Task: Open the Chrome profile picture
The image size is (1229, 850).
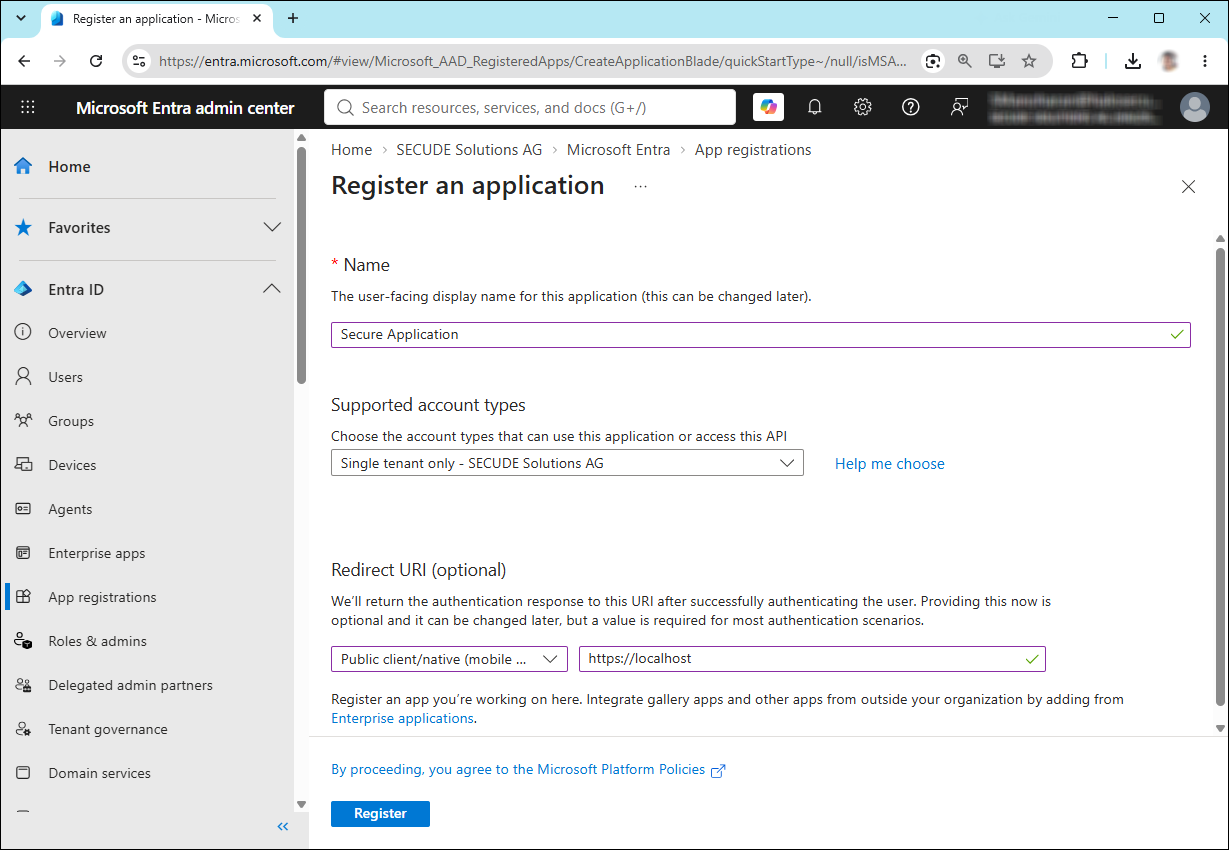Action: pos(1168,61)
